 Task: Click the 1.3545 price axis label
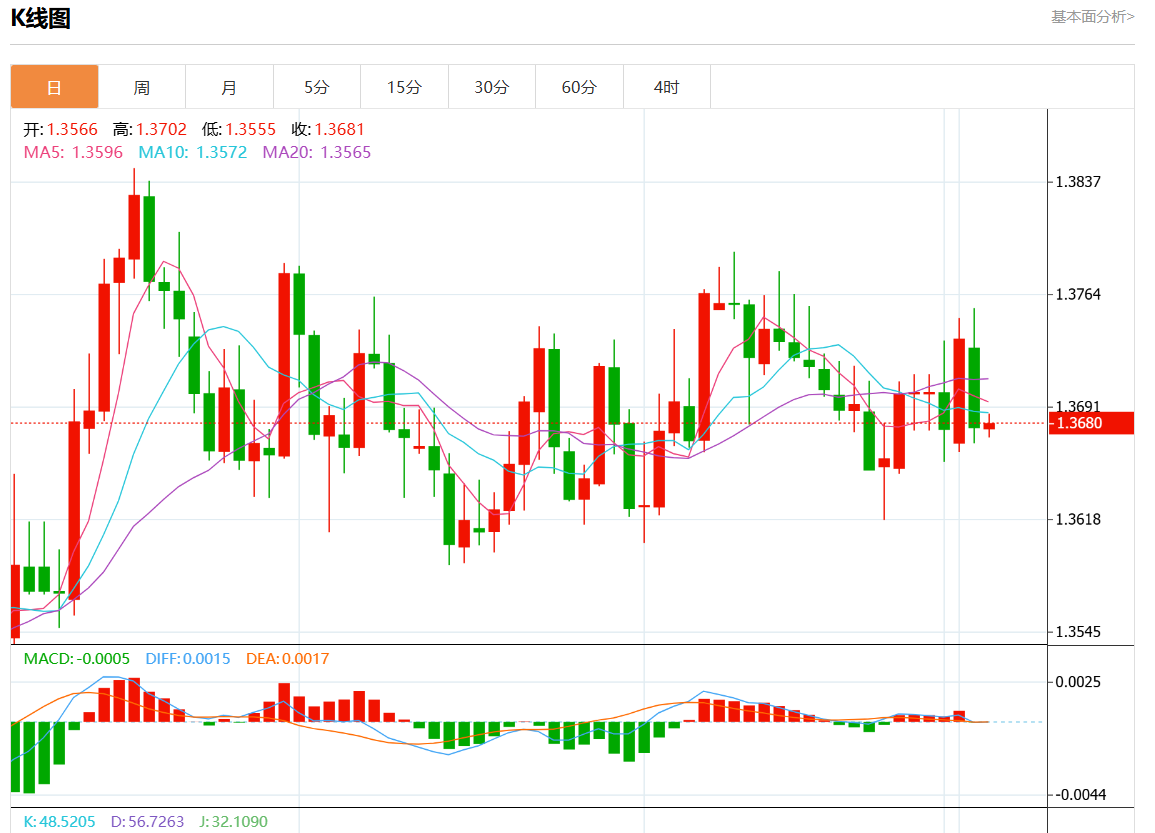[1078, 632]
